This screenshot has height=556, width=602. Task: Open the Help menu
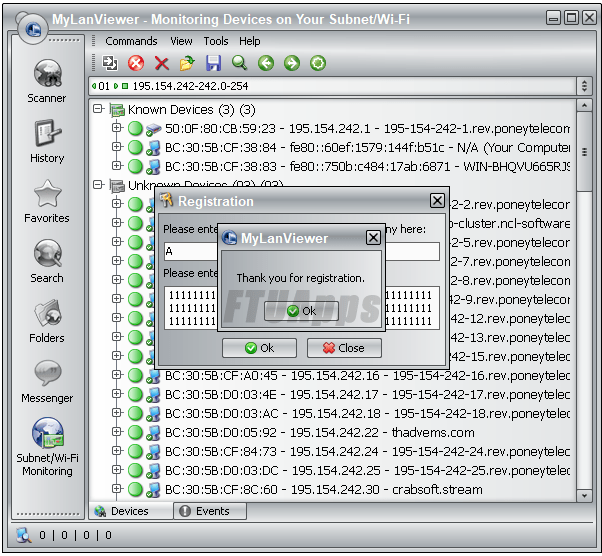point(250,41)
